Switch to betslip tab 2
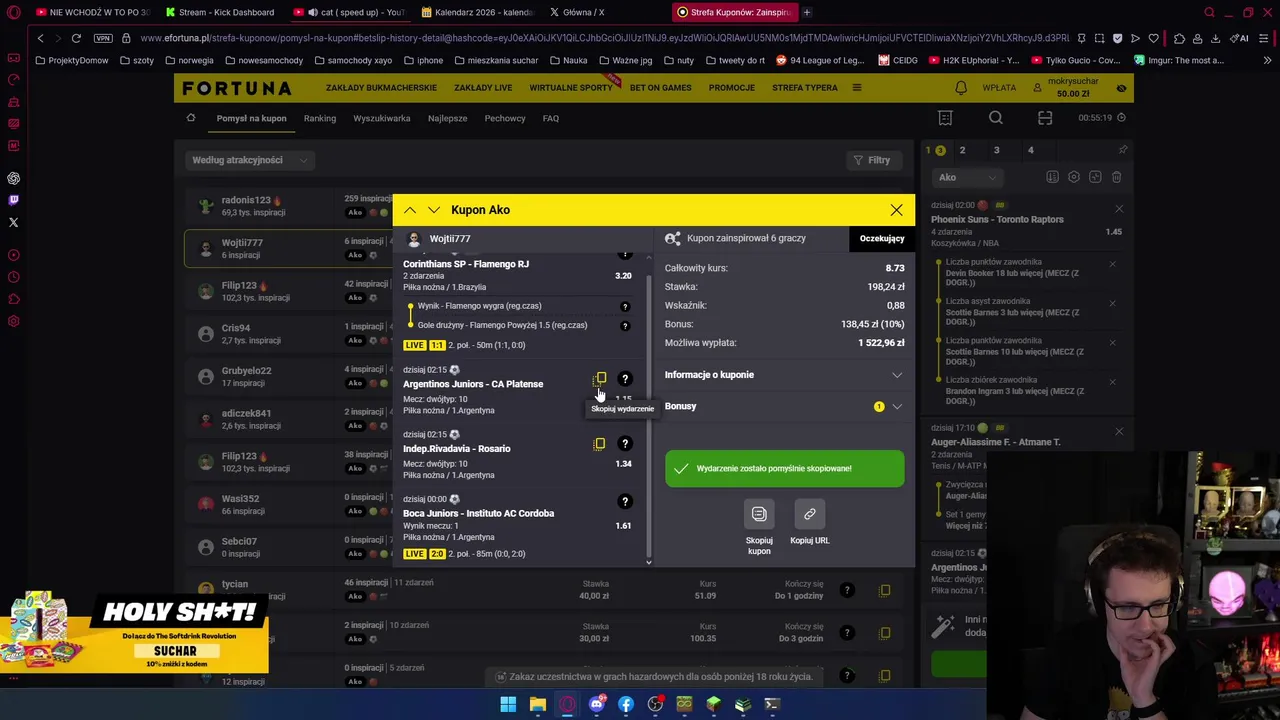The height and width of the screenshot is (720, 1280). [x=962, y=150]
